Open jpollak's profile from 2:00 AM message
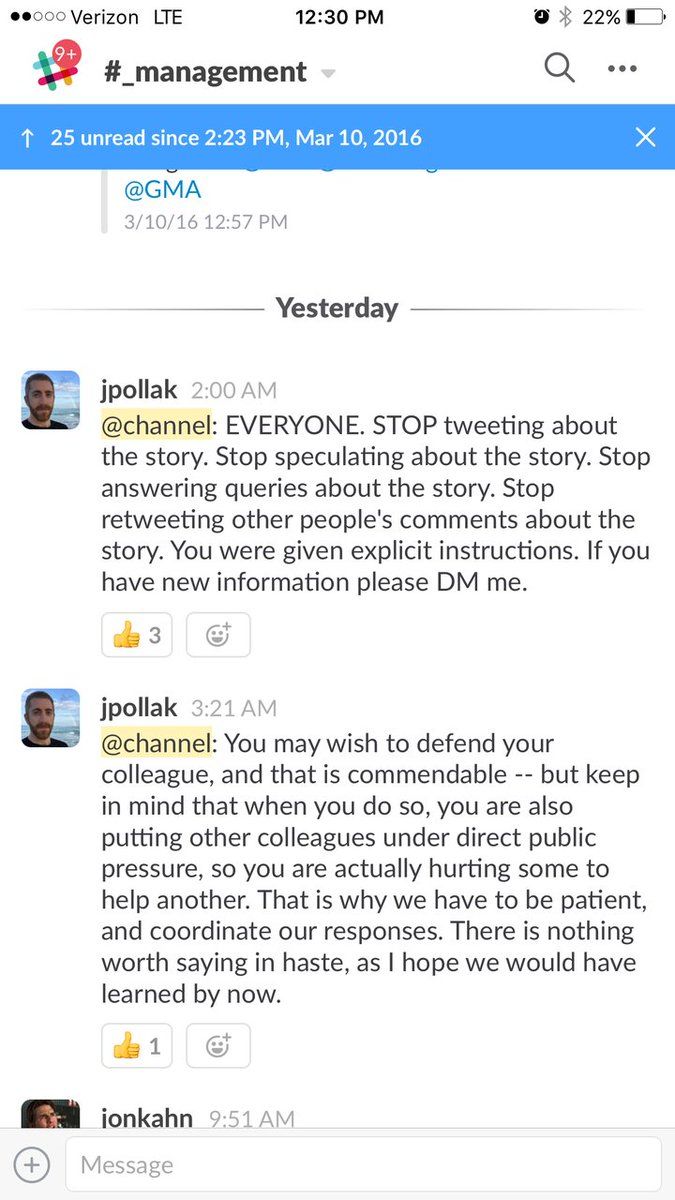 pyautogui.click(x=138, y=390)
